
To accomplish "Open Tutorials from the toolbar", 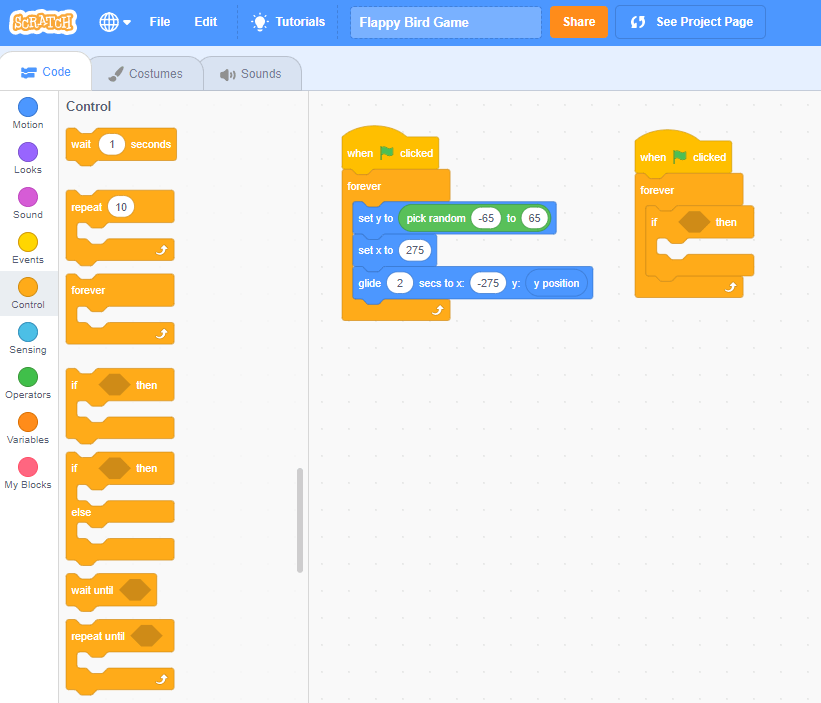I will click(287, 21).
